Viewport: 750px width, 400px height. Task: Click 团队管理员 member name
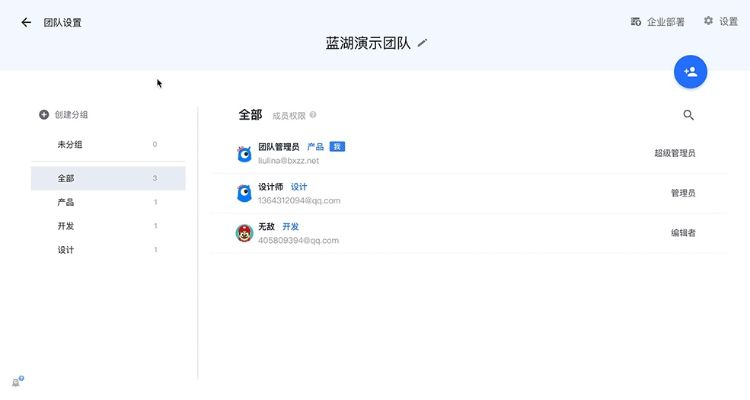(279, 147)
